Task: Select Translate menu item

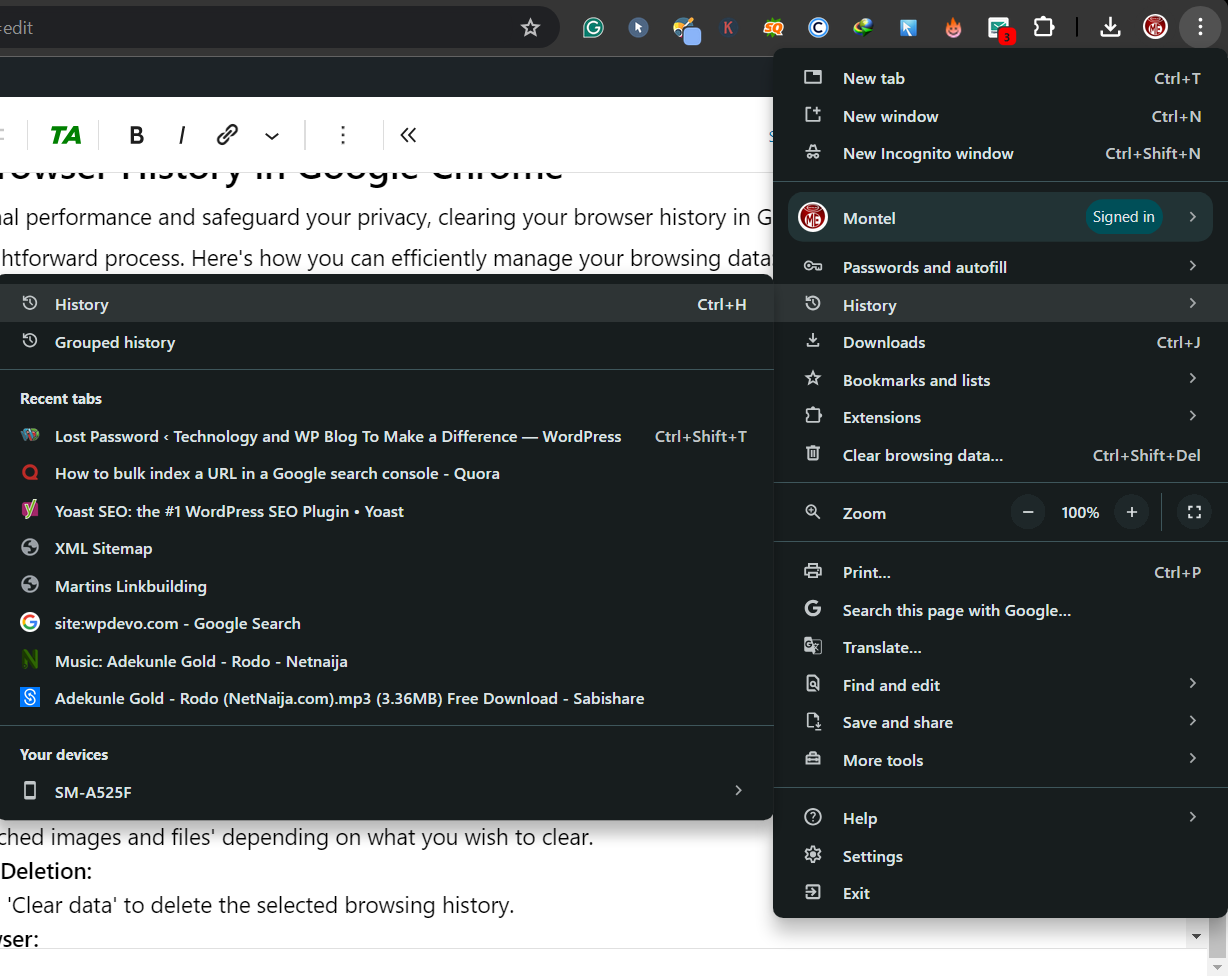Action: pos(1000,647)
